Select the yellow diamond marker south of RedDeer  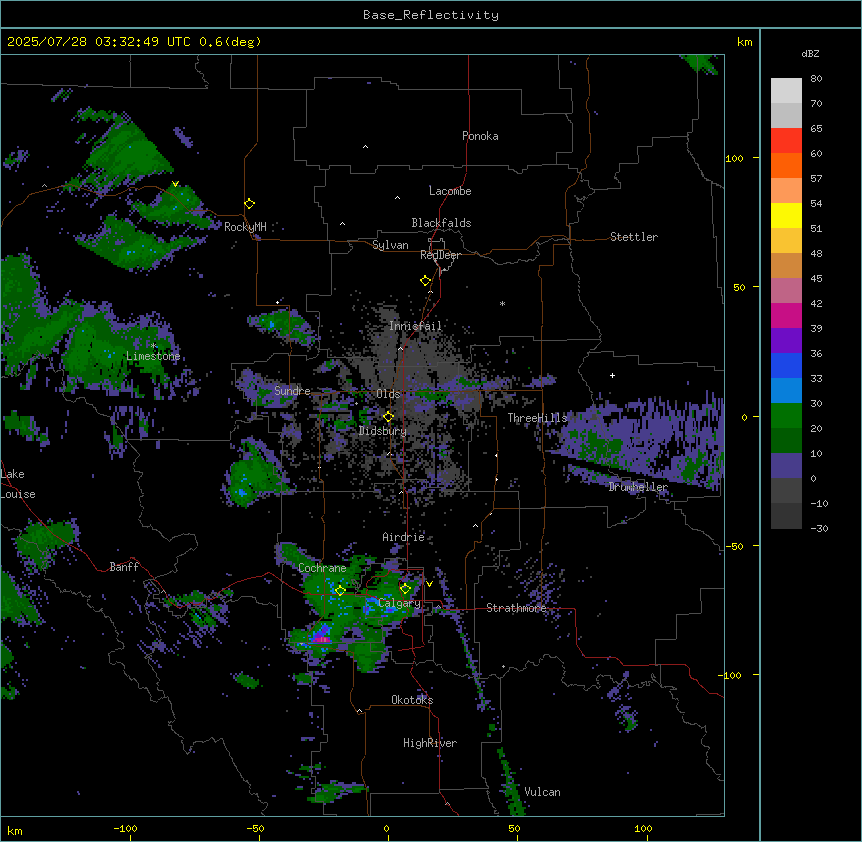tap(425, 281)
